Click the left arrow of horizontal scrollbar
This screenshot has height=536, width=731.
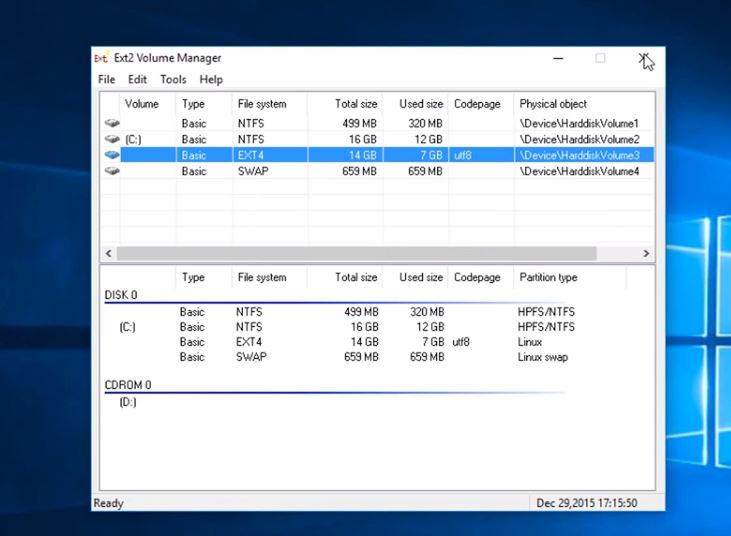pos(109,253)
